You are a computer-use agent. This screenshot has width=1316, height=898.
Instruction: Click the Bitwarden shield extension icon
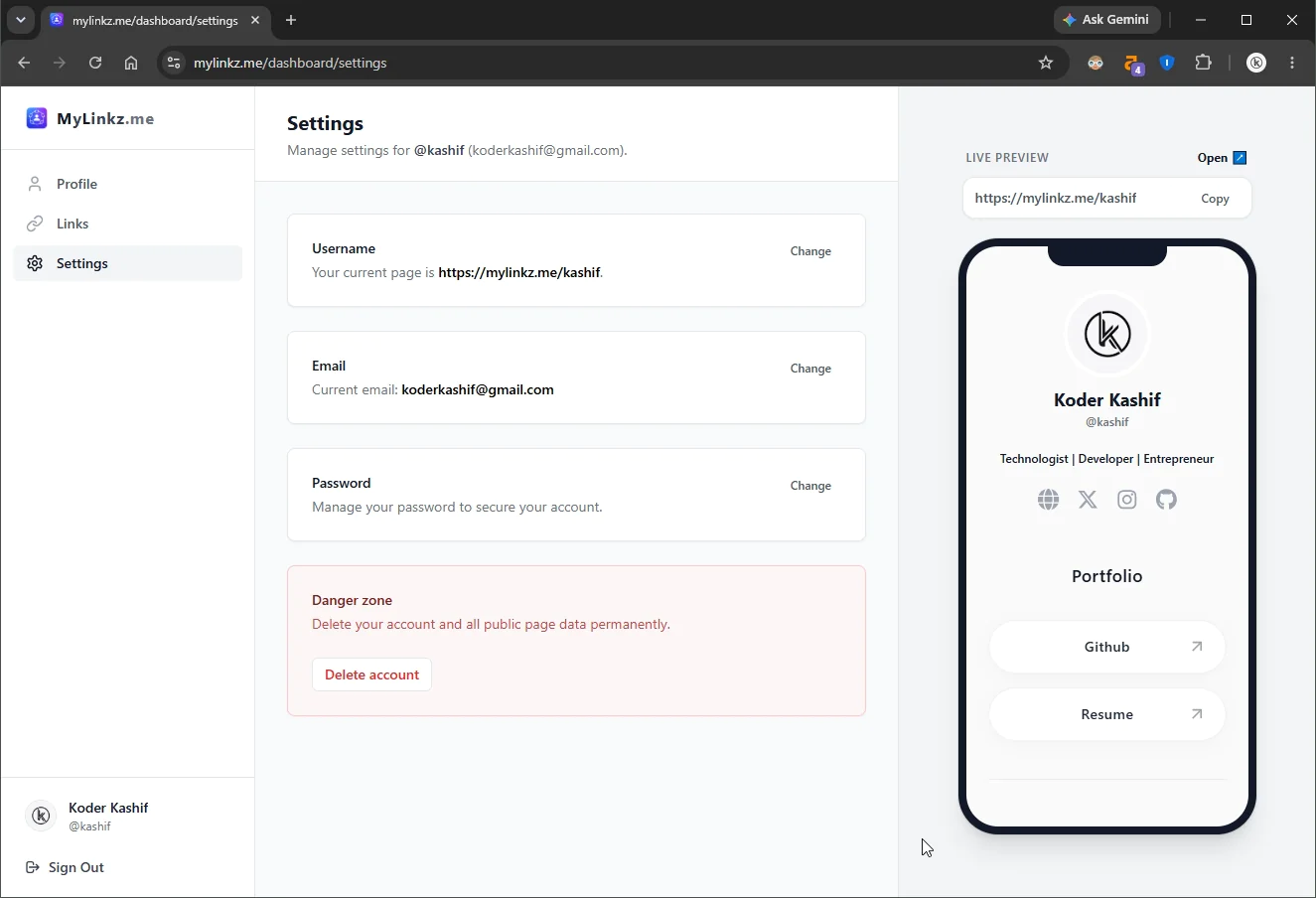pyautogui.click(x=1168, y=63)
